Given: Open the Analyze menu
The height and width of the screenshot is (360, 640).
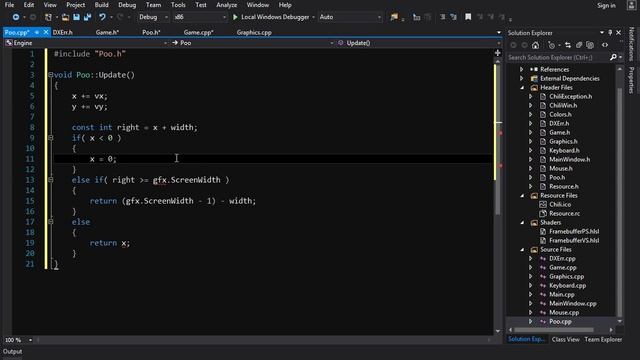Looking at the screenshot, I should point(227,5).
